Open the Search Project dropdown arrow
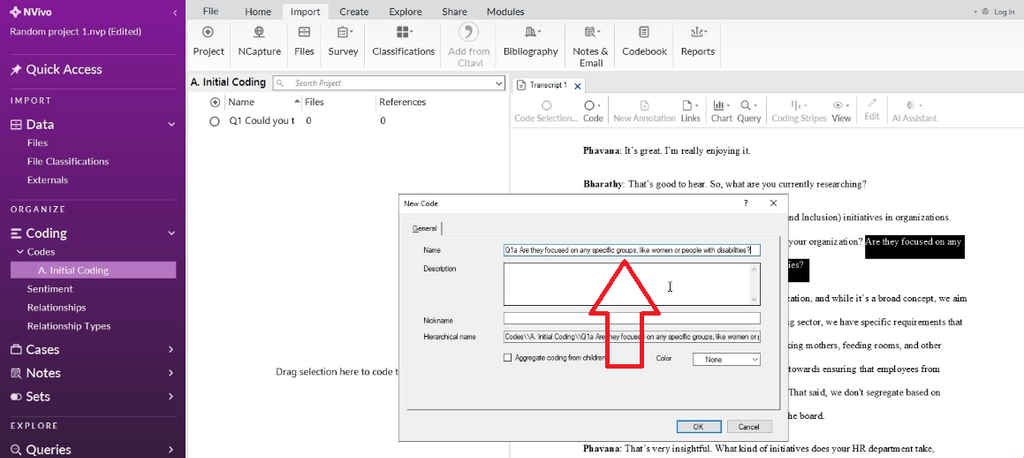Viewport: 1024px width, 458px height. coord(500,84)
